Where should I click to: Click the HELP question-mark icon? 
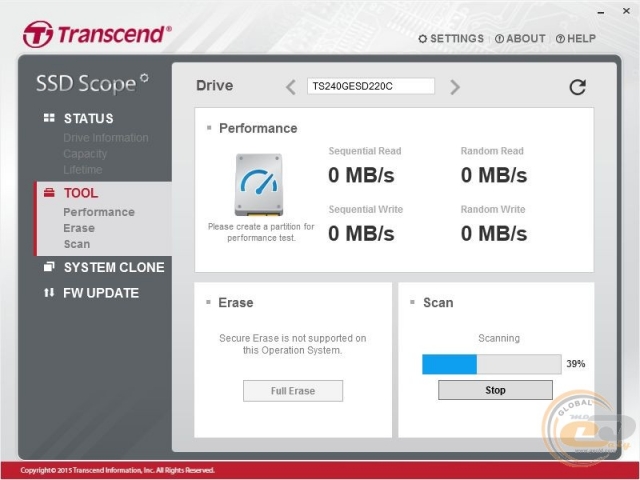tap(560, 39)
